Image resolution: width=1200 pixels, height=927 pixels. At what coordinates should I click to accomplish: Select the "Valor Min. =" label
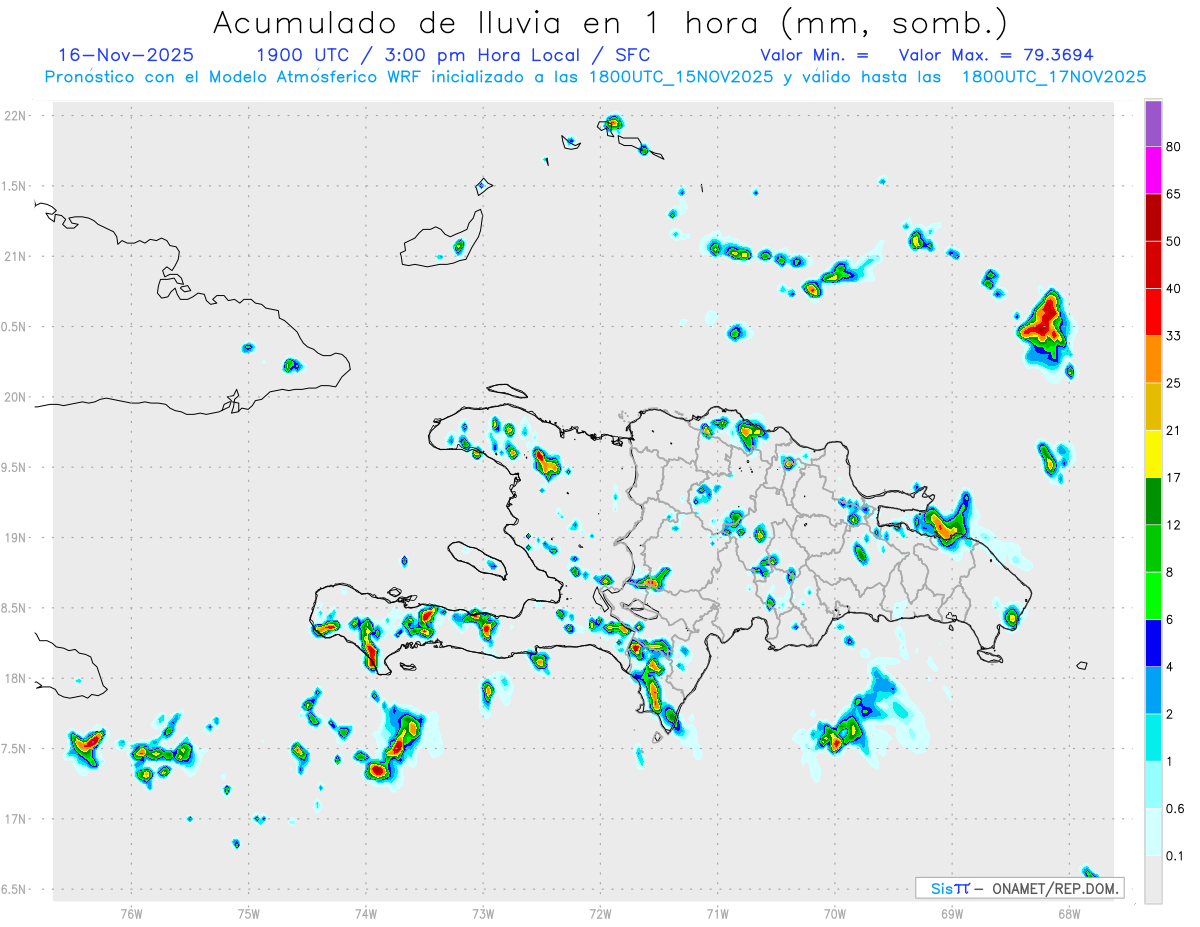pos(814,55)
